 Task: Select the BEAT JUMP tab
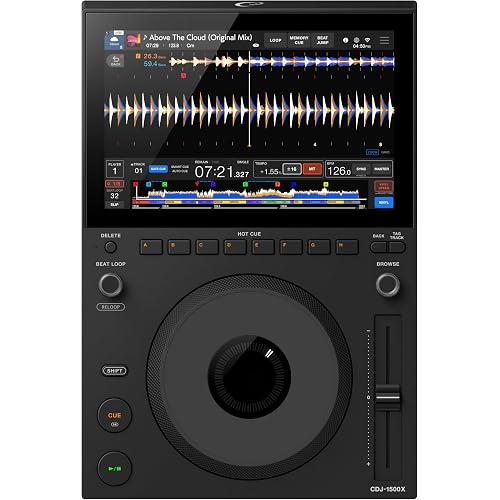click(x=322, y=40)
